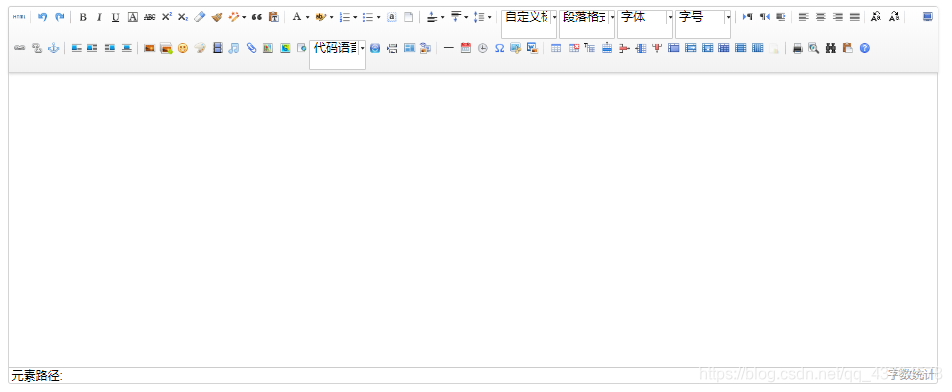Attach a file with the paperclip icon
Viewport: 952px width, 392px height.
pyautogui.click(x=251, y=48)
